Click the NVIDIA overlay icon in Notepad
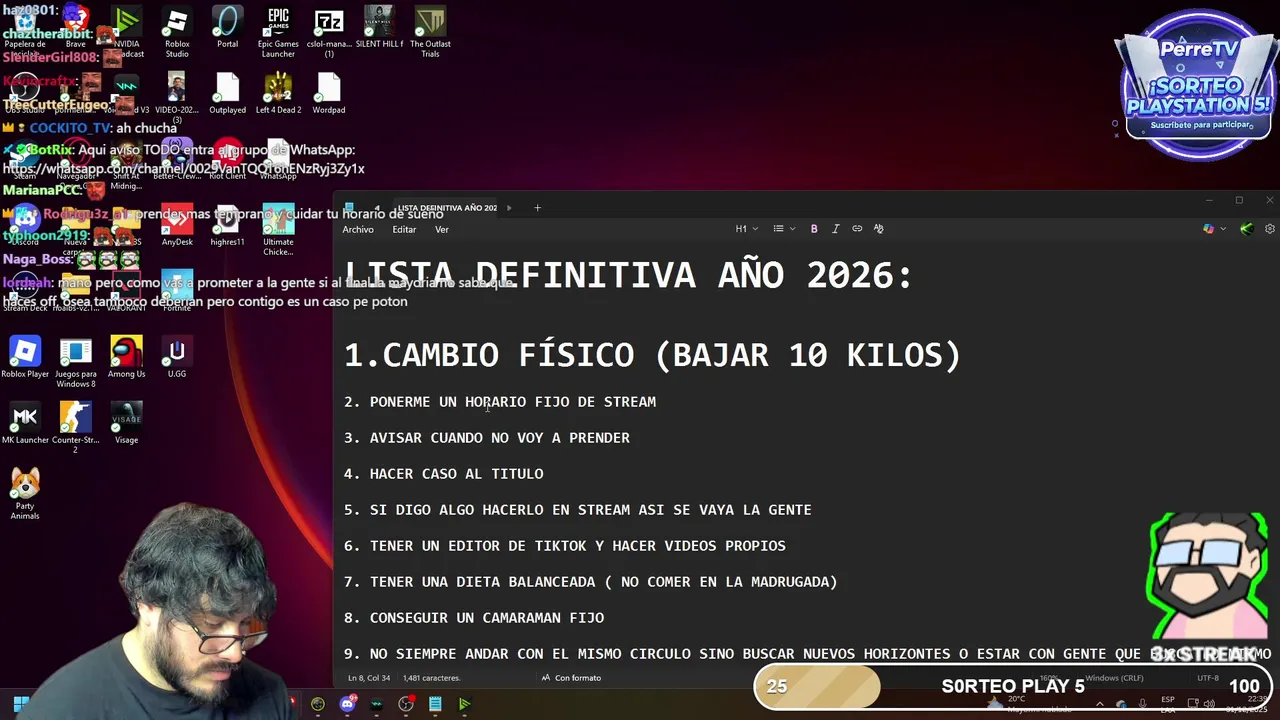Screen dimensions: 1280x720 pyautogui.click(x=1246, y=229)
